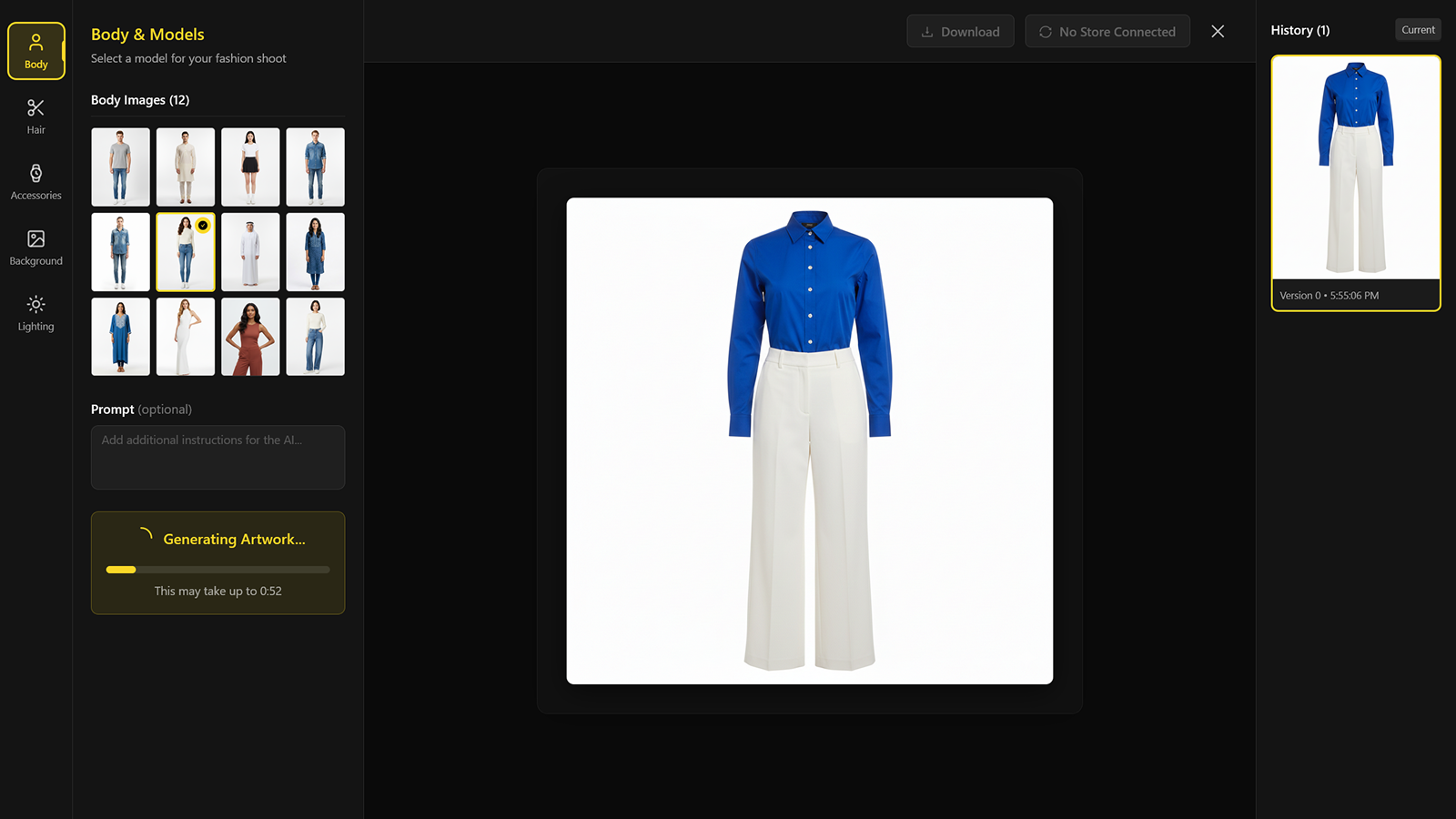Screen dimensions: 1456x819
Task: Open the Body tab in sidebar
Action: click(x=36, y=51)
